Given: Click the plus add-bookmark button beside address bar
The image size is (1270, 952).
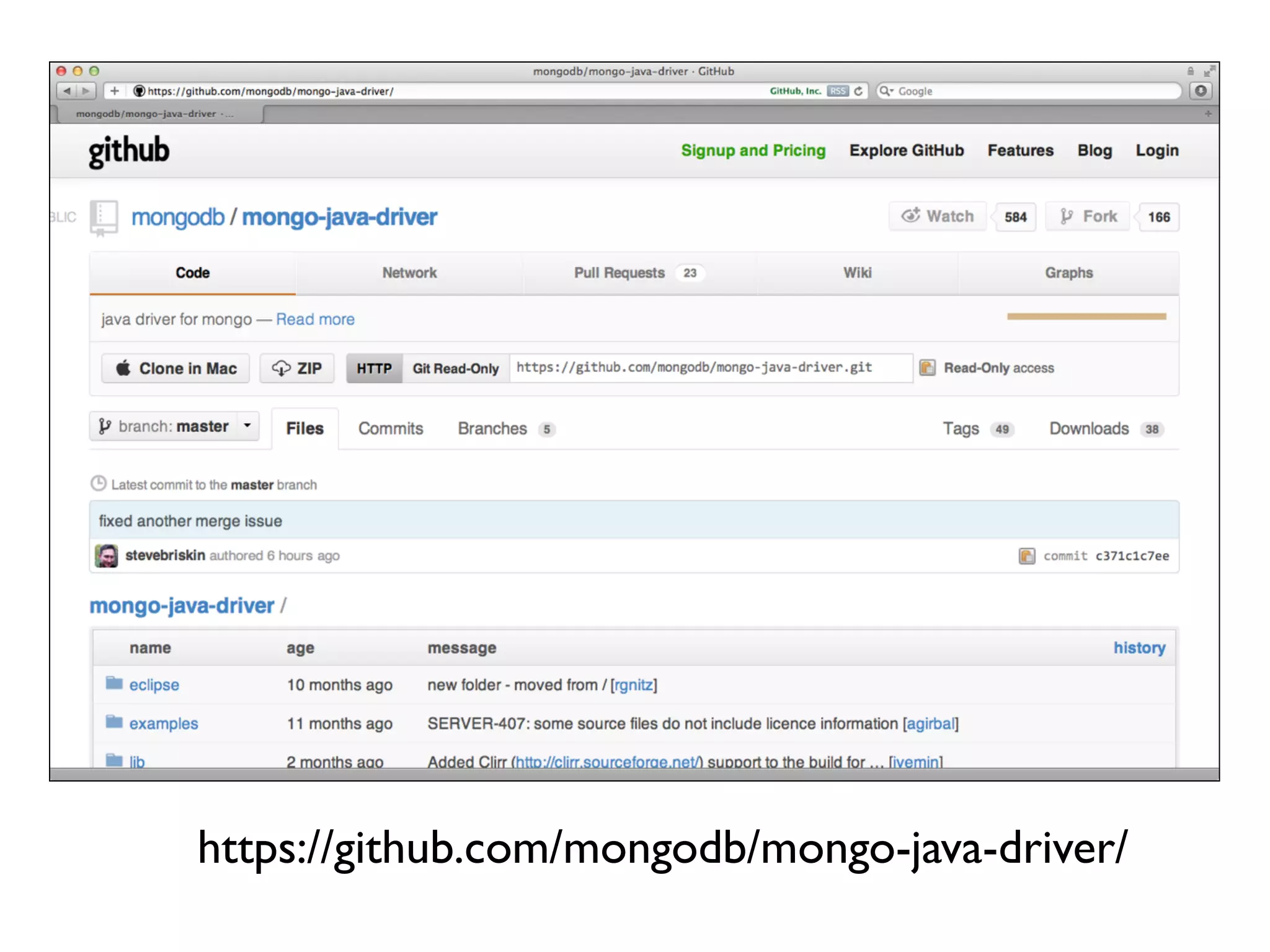Looking at the screenshot, I should 114,91.
